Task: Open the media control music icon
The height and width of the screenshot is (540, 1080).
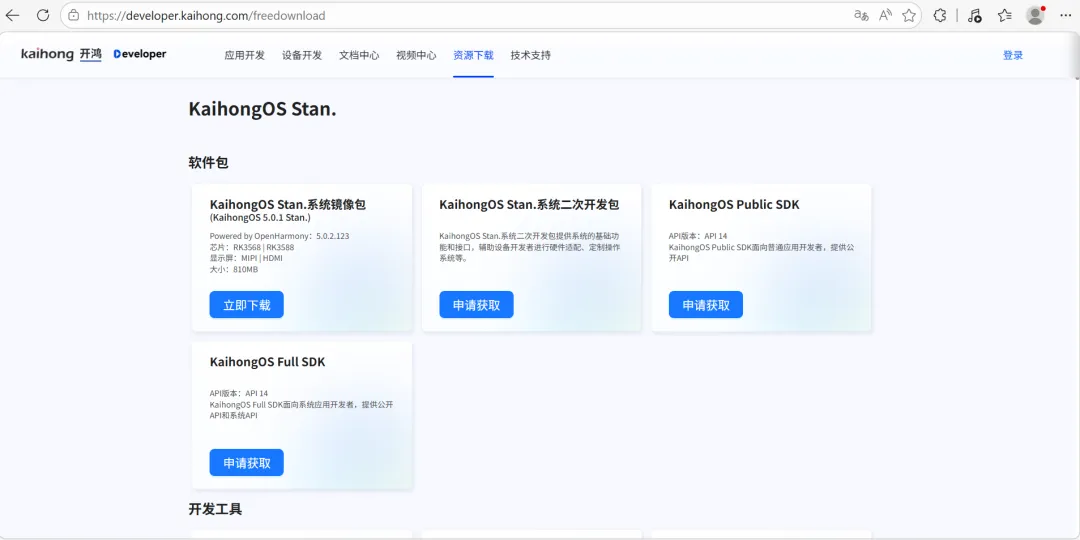Action: tap(974, 15)
